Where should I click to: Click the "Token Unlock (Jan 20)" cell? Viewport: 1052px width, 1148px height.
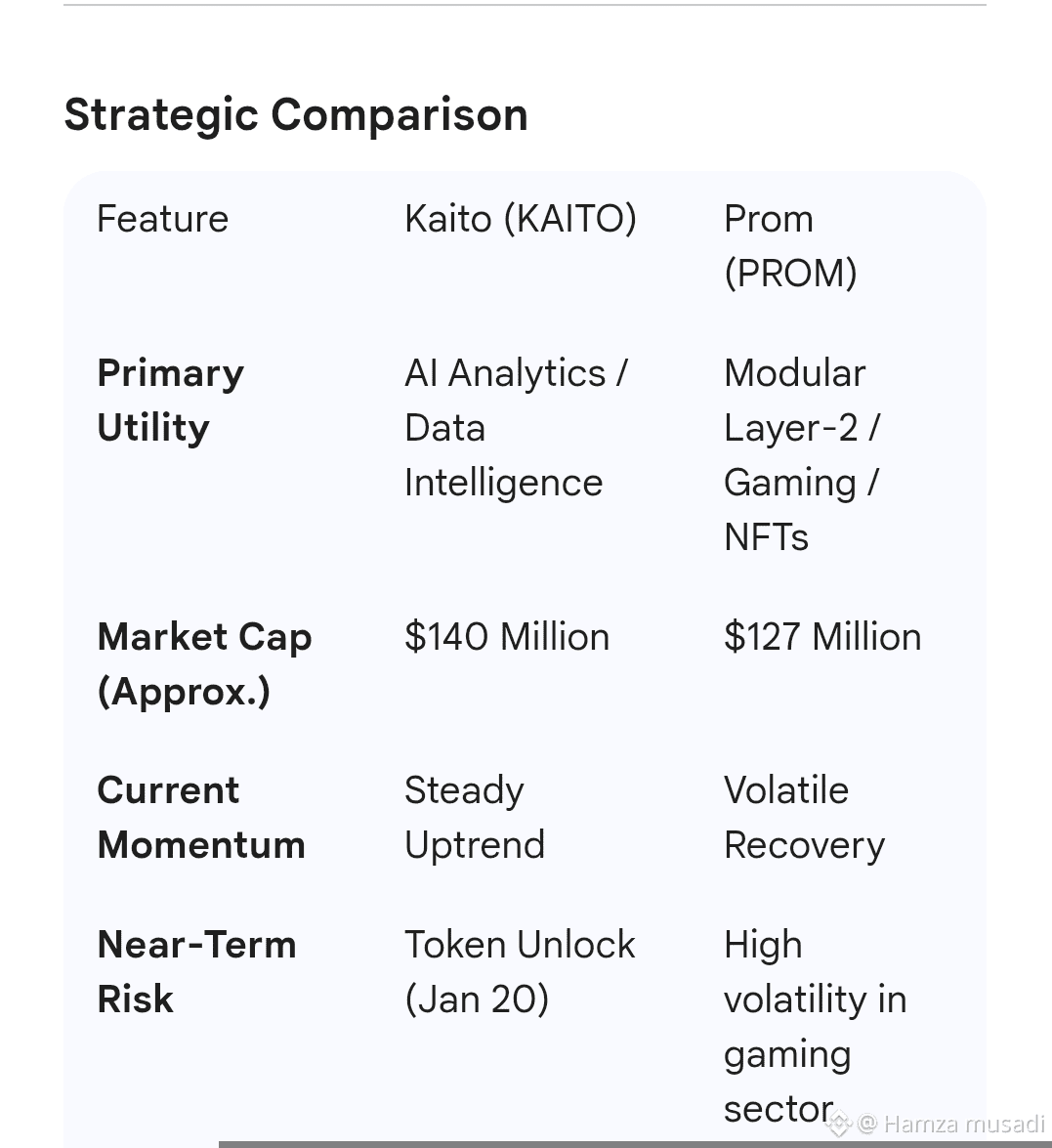520,971
